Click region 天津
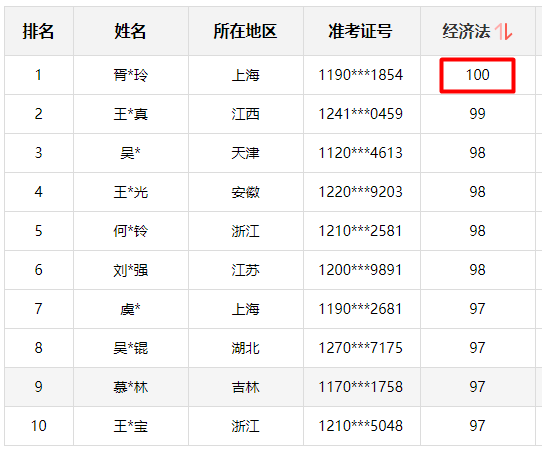542x449 pixels. pyautogui.click(x=245, y=153)
